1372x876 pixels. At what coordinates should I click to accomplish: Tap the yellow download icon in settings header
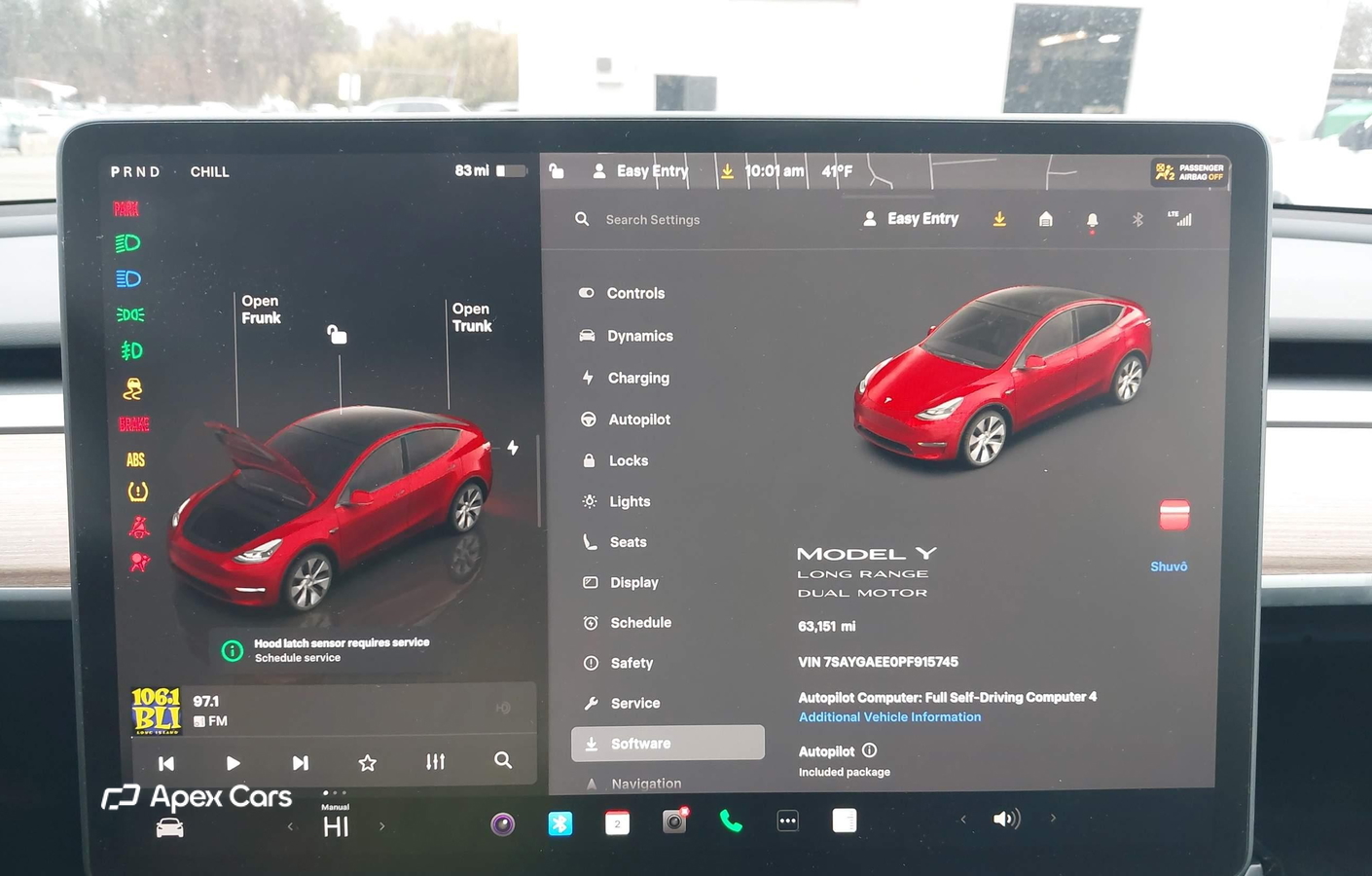click(999, 219)
